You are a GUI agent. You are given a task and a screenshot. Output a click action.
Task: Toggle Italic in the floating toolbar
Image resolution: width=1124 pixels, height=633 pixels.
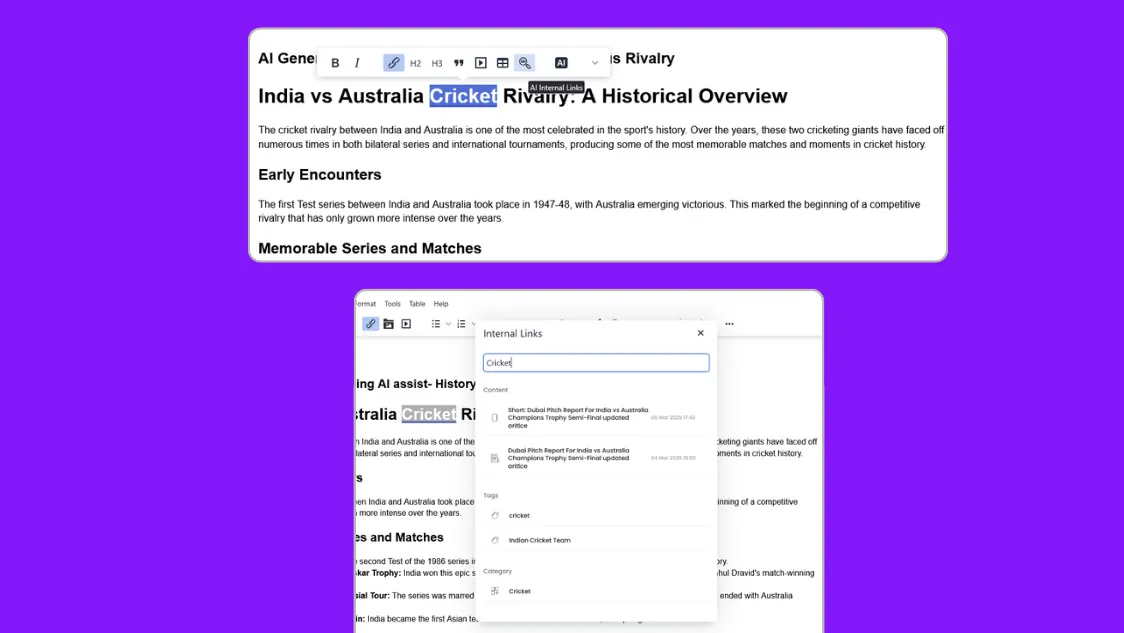click(357, 63)
